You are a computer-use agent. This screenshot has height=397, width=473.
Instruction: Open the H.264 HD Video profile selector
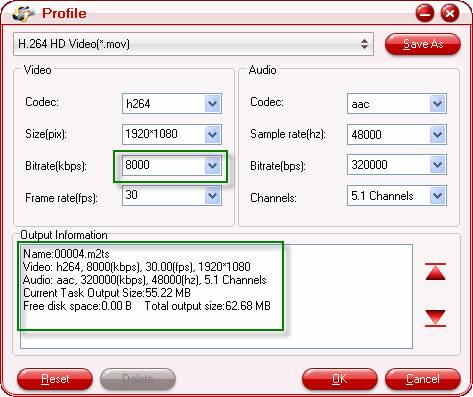[x=193, y=44]
